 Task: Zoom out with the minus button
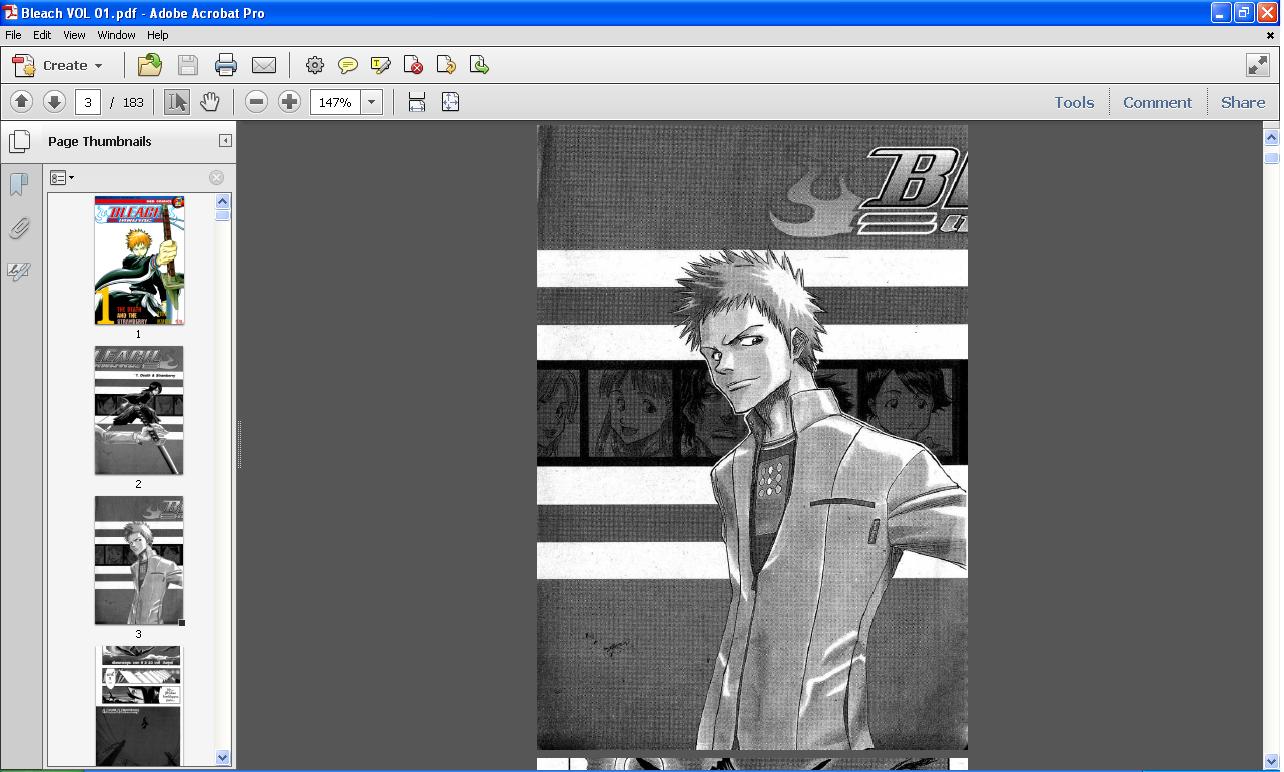(x=256, y=102)
